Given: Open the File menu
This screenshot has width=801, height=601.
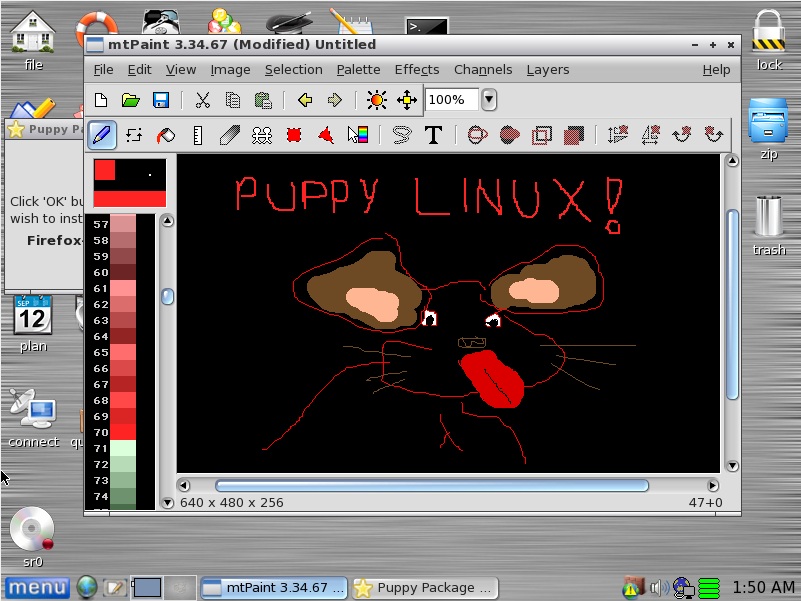Looking at the screenshot, I should (x=103, y=70).
